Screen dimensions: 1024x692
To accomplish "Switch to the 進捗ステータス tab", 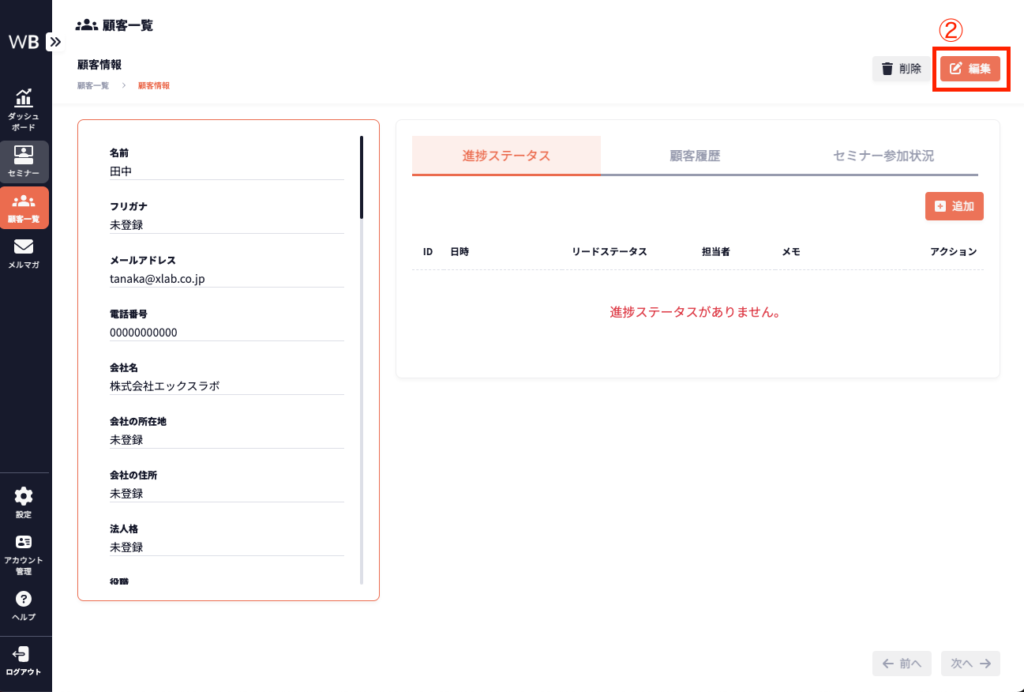I will (x=506, y=156).
